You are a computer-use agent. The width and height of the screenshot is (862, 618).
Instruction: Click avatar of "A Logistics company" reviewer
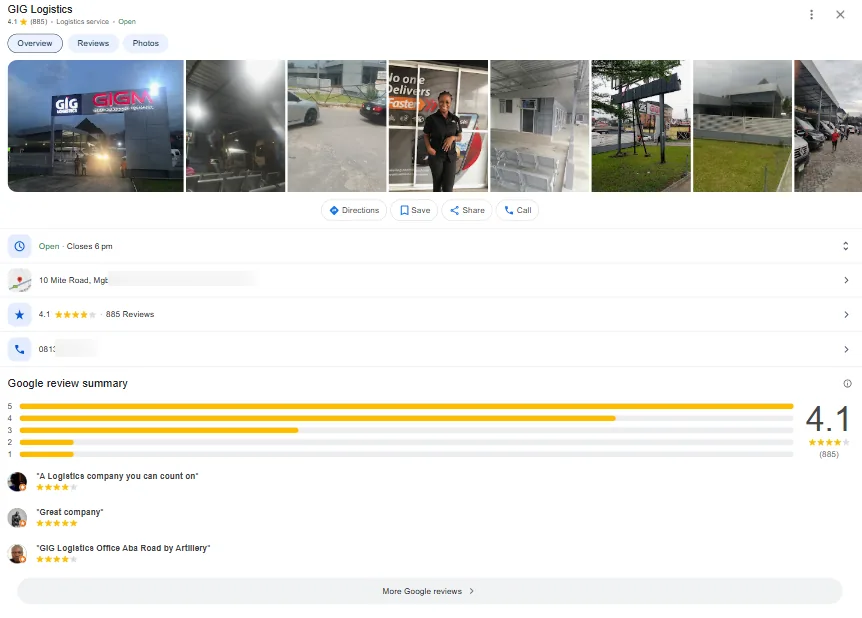pos(17,481)
